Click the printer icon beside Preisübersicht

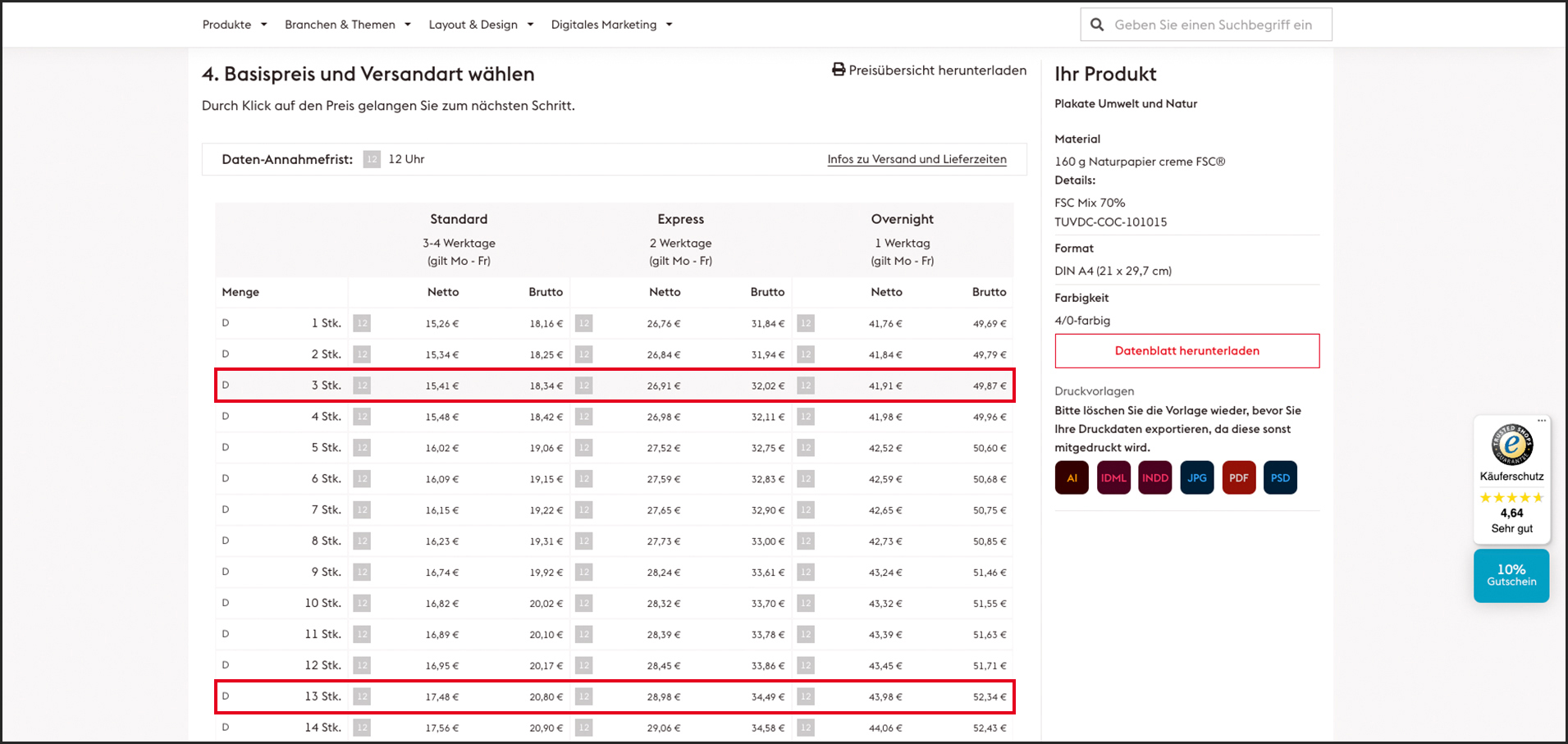point(838,70)
